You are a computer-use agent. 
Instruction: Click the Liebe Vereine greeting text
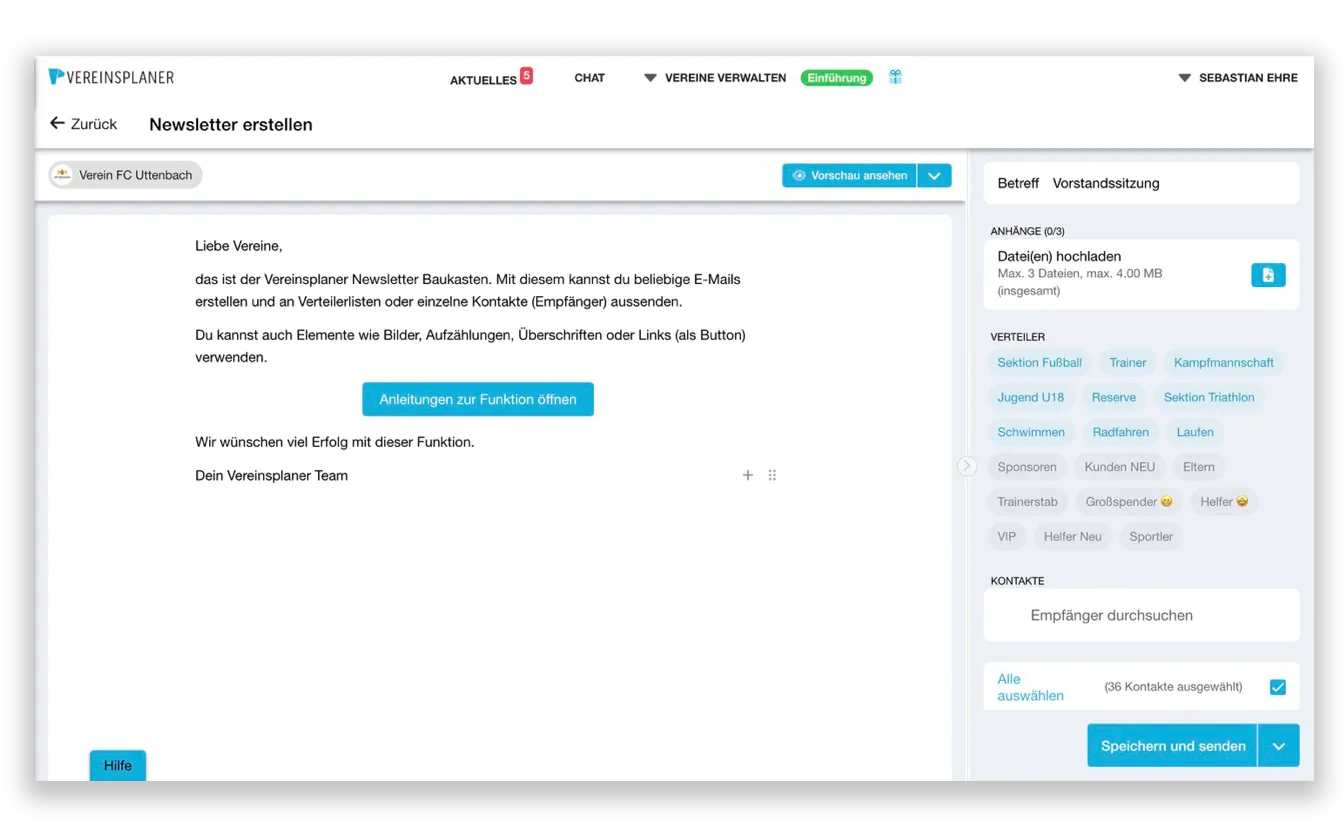coord(239,245)
